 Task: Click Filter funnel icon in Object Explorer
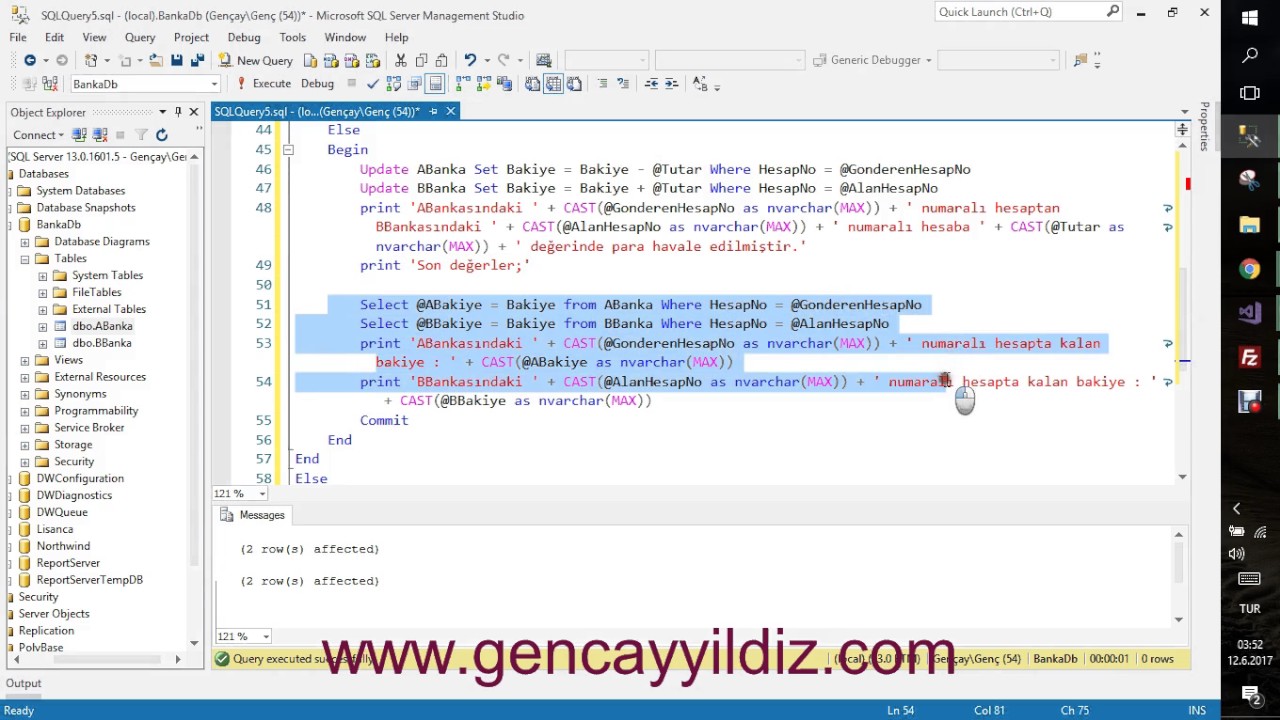pyautogui.click(x=141, y=135)
